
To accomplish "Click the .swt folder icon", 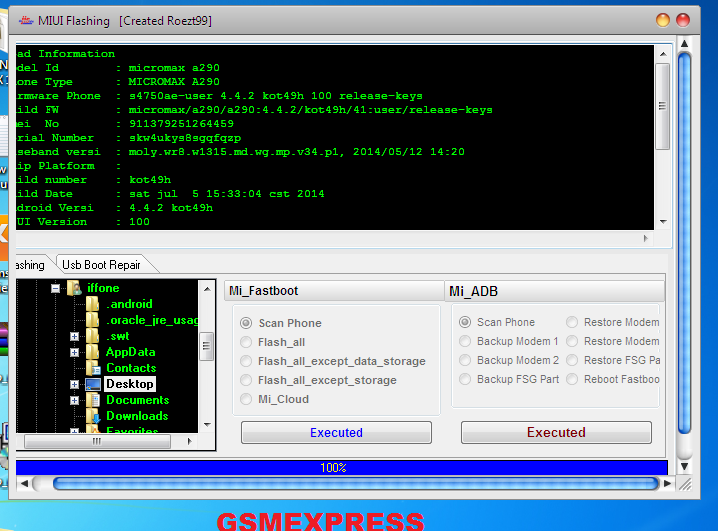I will click(x=92, y=336).
